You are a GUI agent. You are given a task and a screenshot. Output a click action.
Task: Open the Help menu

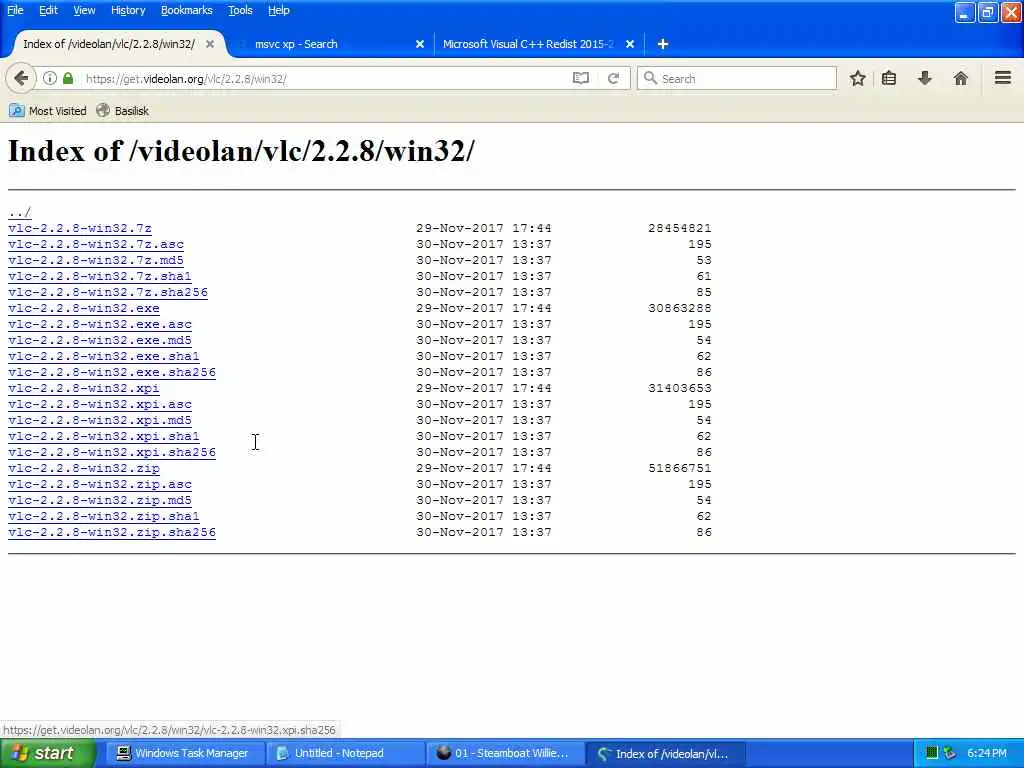(279, 10)
